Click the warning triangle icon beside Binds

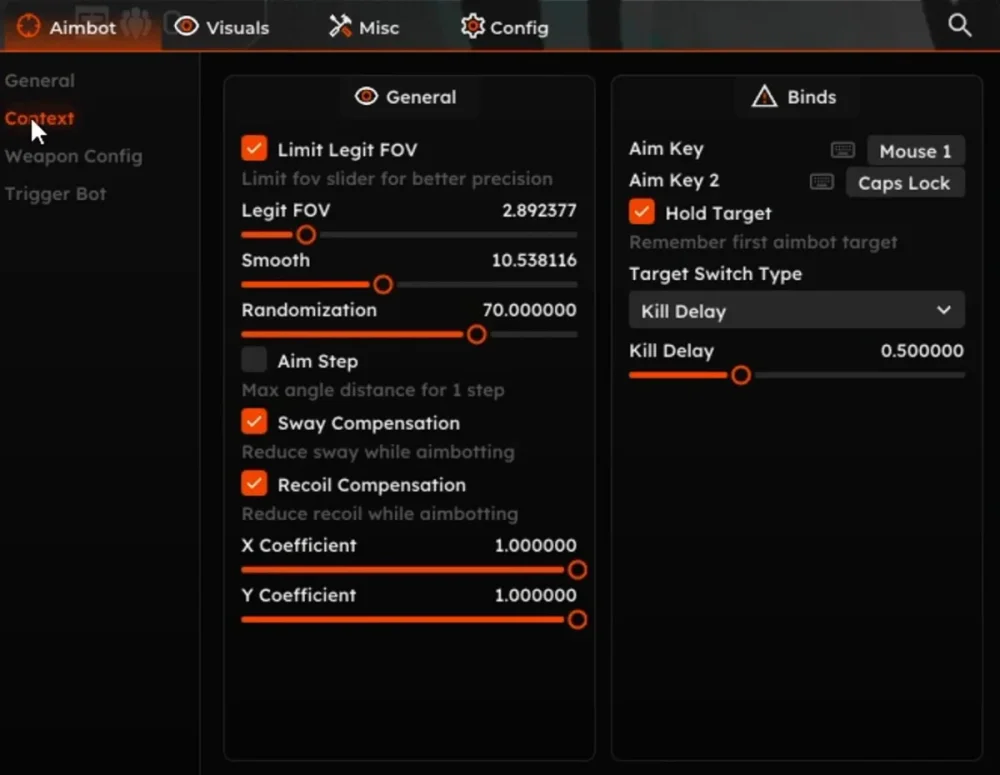coord(764,97)
